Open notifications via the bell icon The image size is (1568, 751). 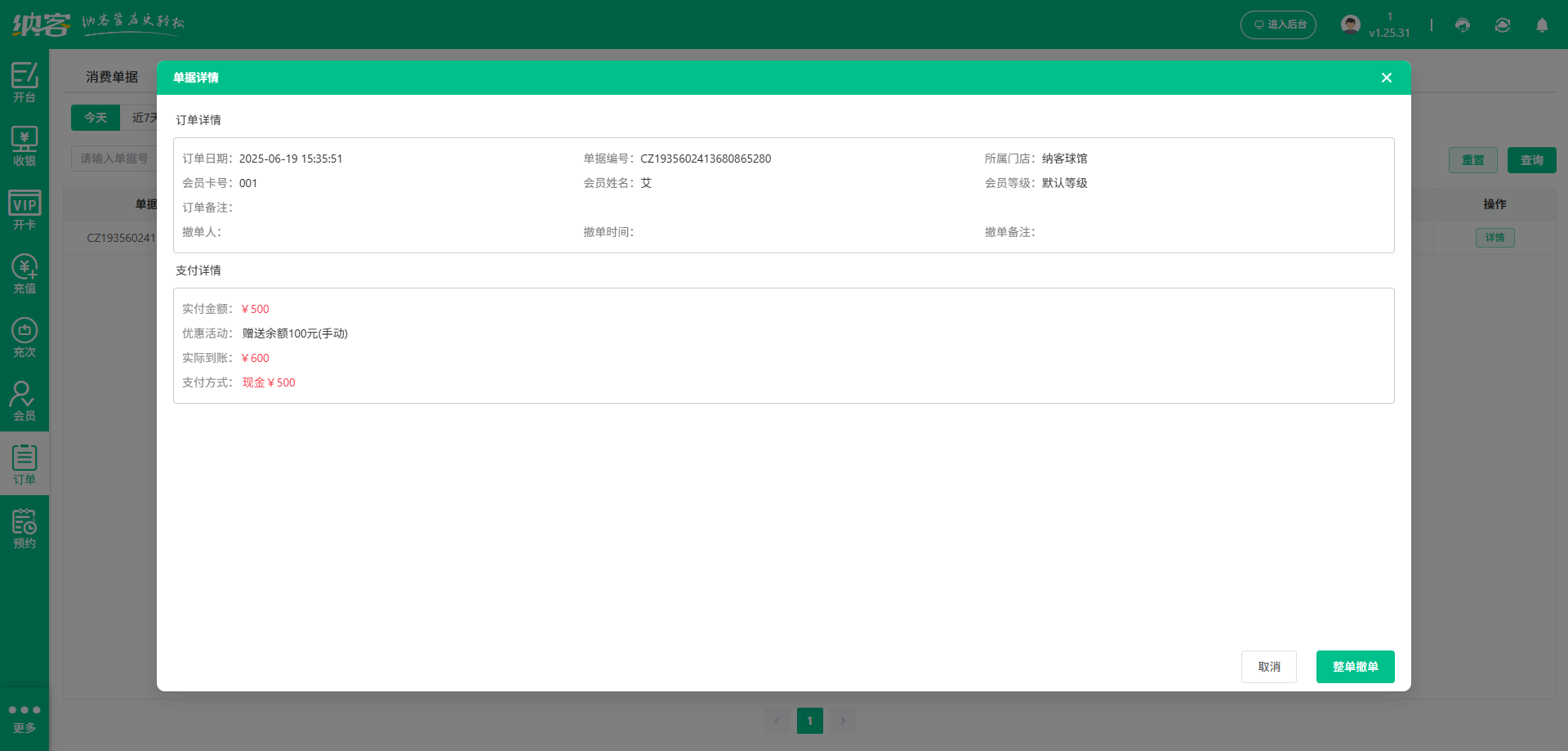pos(1542,25)
